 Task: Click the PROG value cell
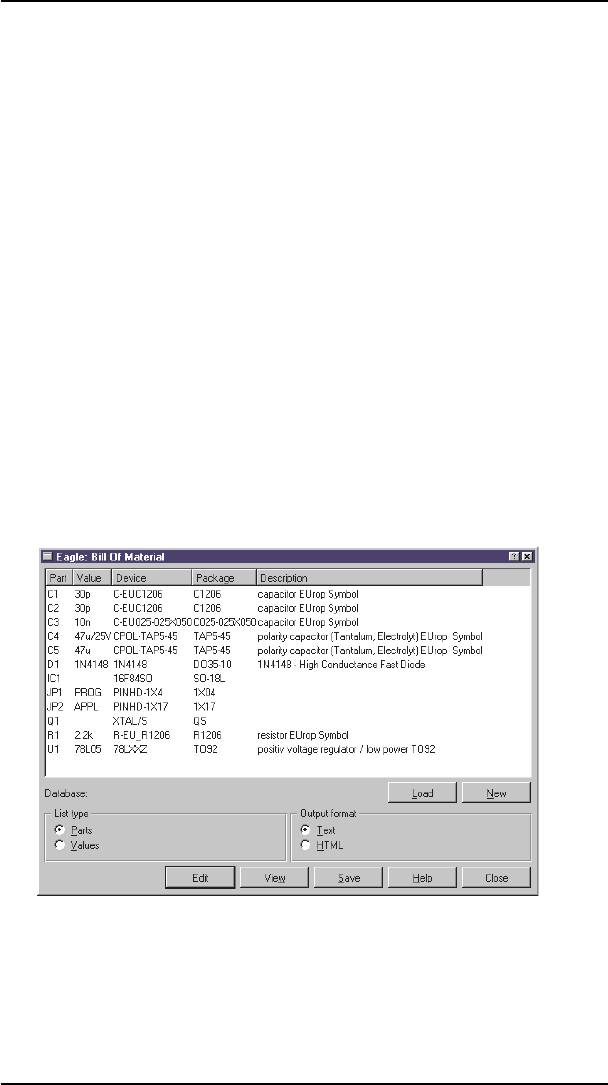pyautogui.click(x=87, y=692)
